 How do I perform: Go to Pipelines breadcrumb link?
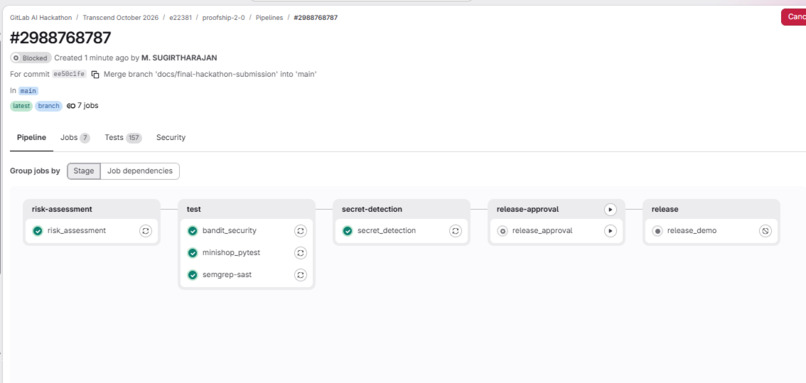tap(269, 17)
